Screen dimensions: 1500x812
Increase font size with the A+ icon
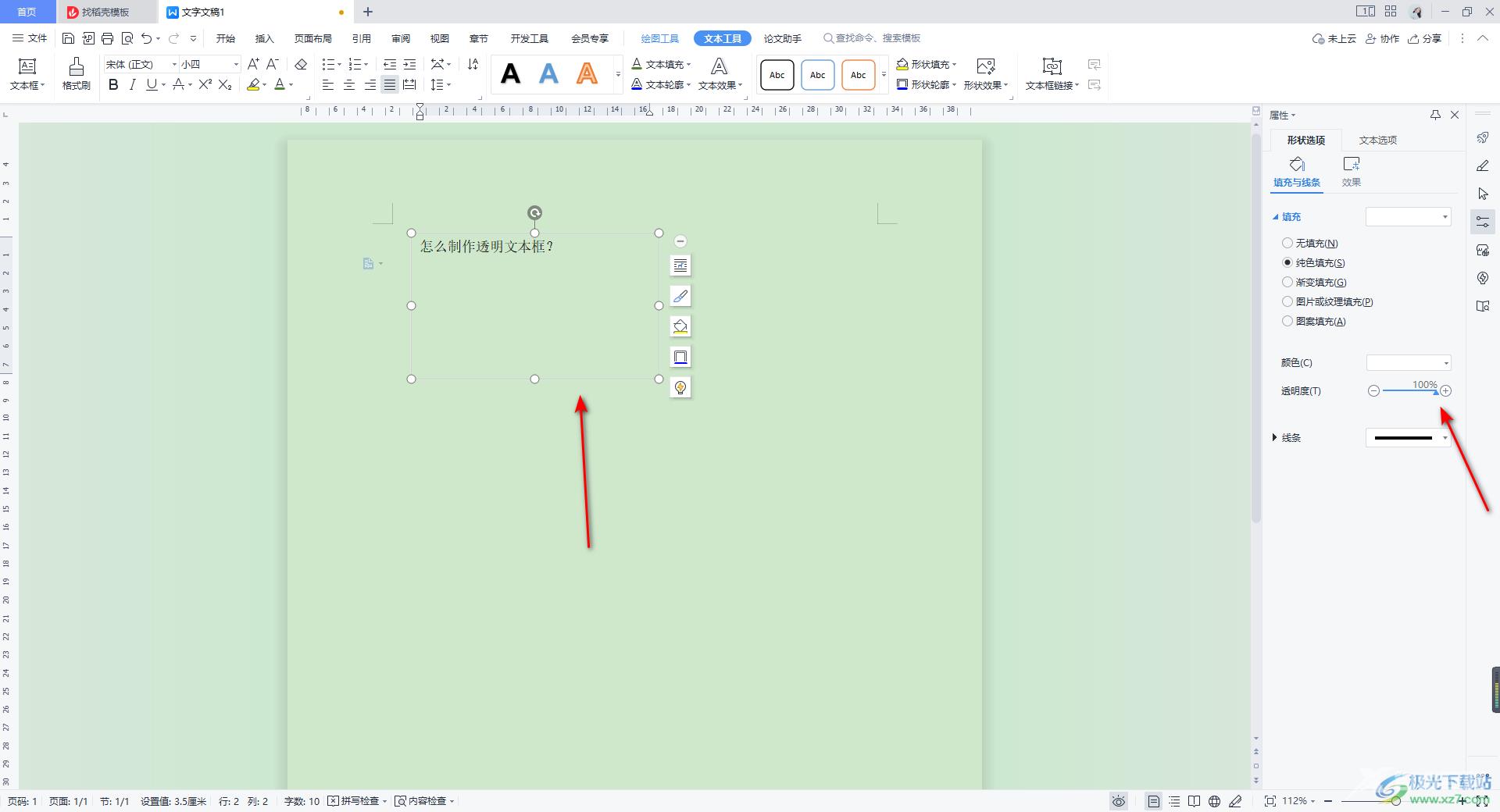[x=253, y=64]
